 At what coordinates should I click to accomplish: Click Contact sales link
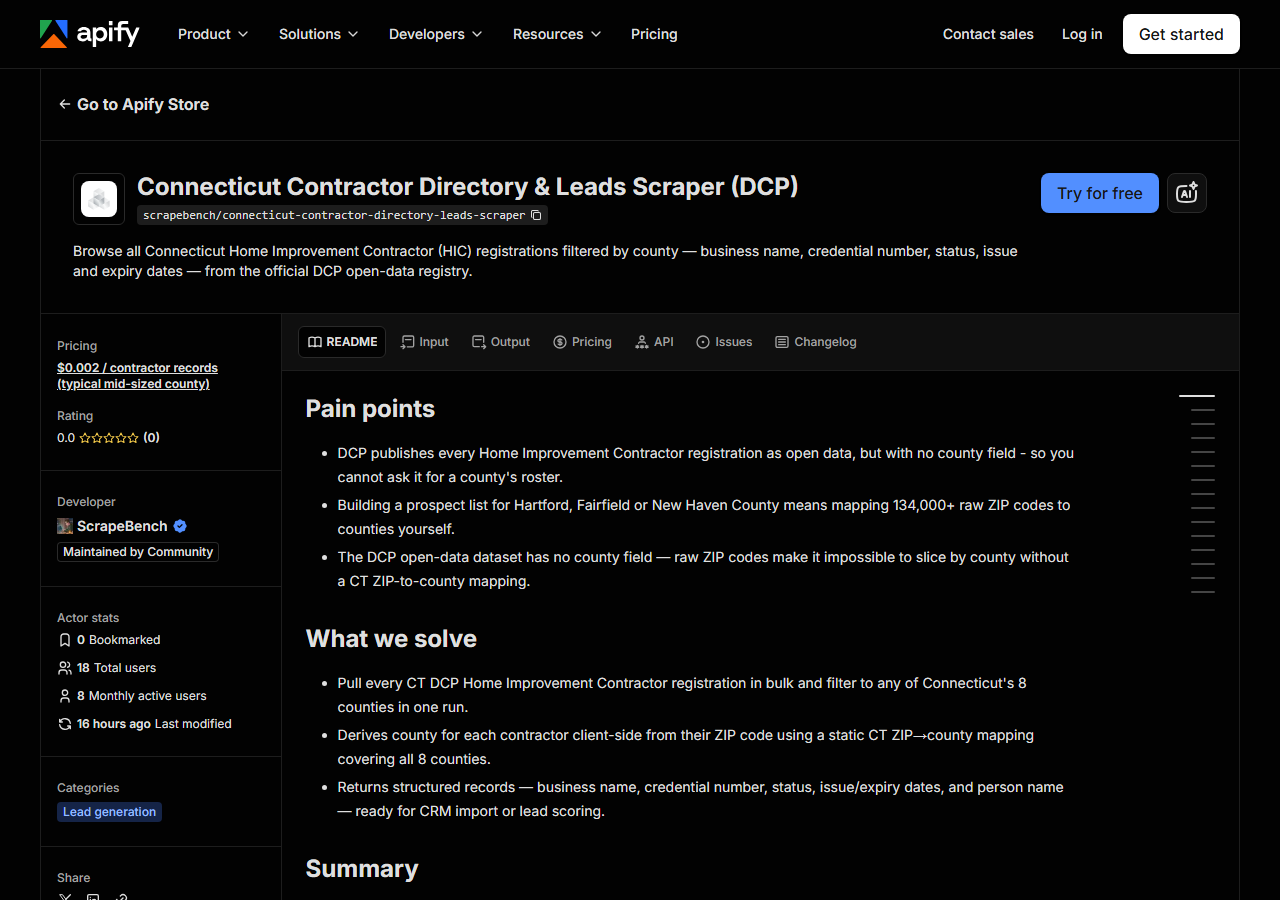point(988,34)
